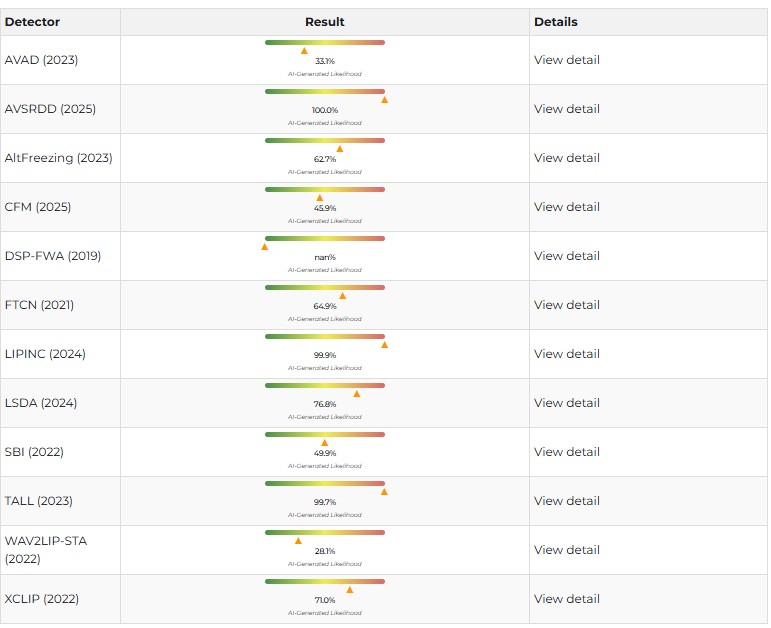The image size is (771, 628).
Task: Open View detail for TALL (2023)
Action: click(x=566, y=501)
